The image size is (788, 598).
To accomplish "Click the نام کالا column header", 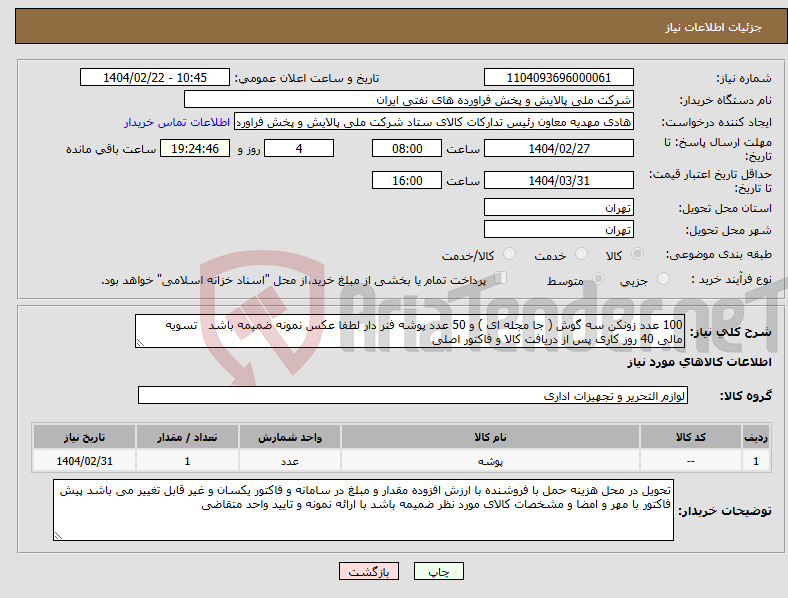I will pos(490,437).
